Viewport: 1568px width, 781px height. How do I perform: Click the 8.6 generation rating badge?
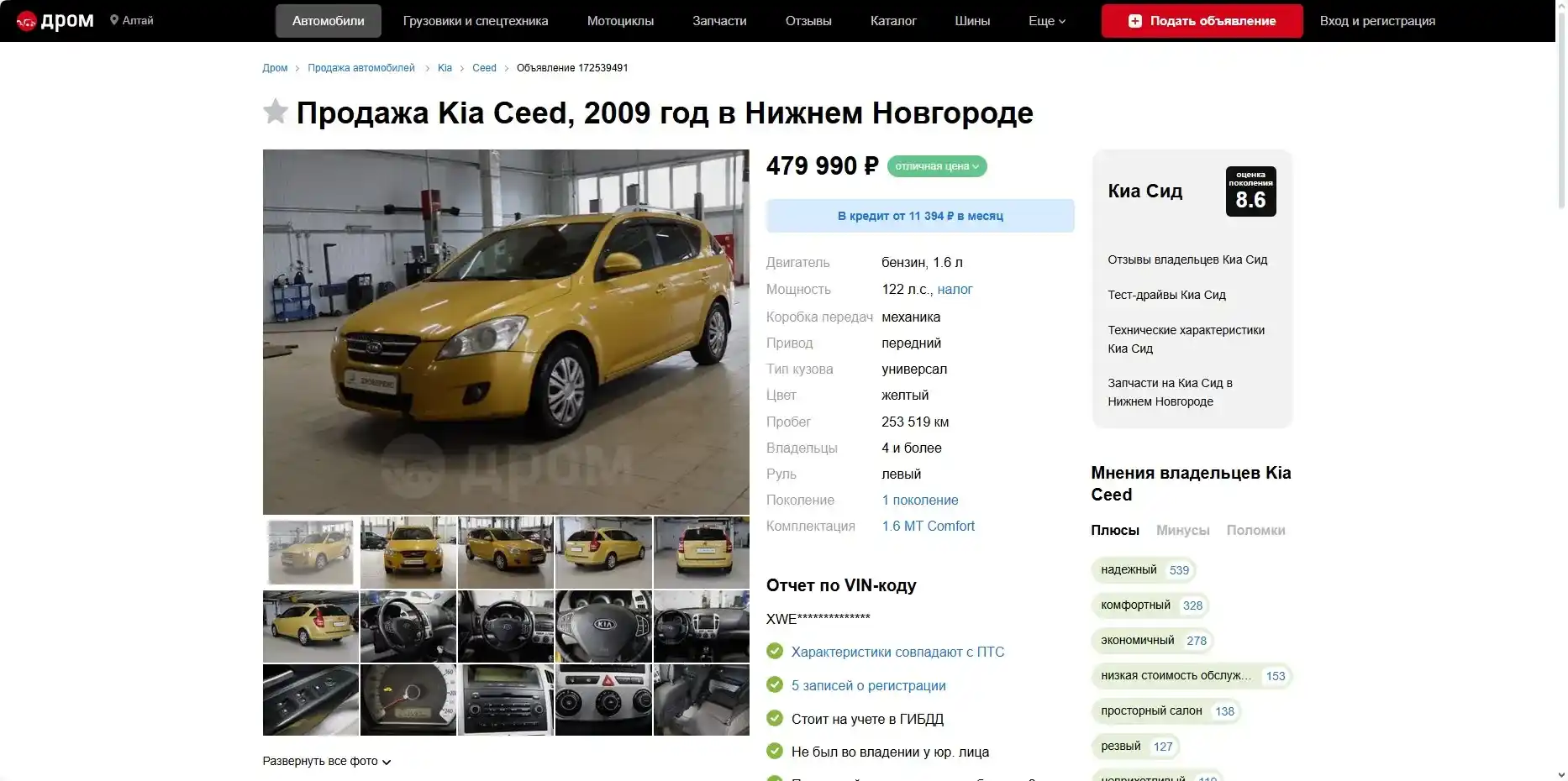pyautogui.click(x=1250, y=191)
